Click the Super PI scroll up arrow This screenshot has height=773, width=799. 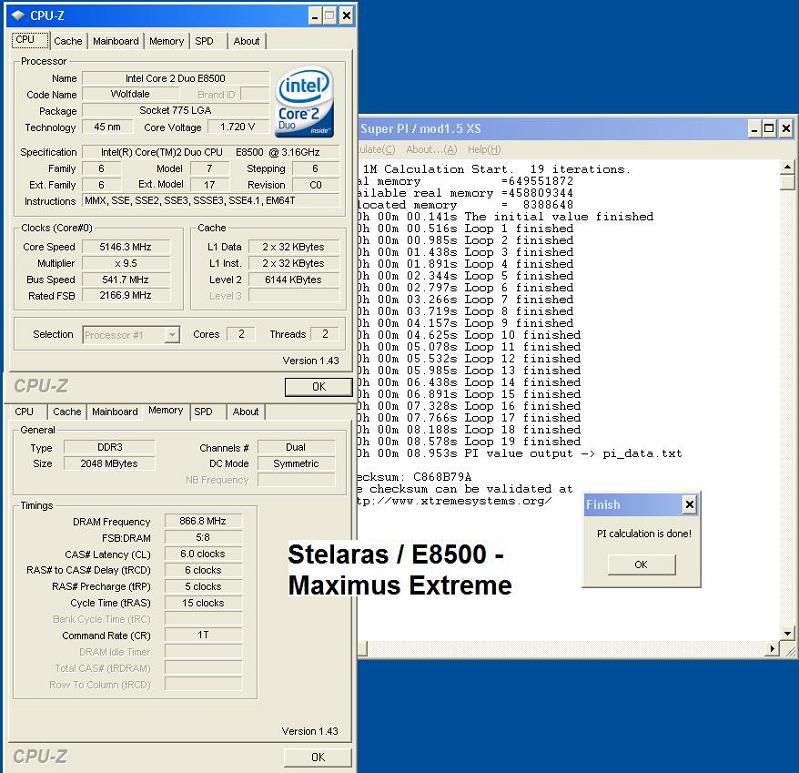[788, 169]
